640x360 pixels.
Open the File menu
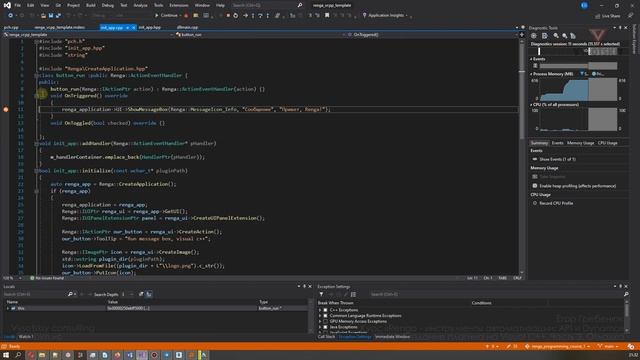(x=18, y=5)
